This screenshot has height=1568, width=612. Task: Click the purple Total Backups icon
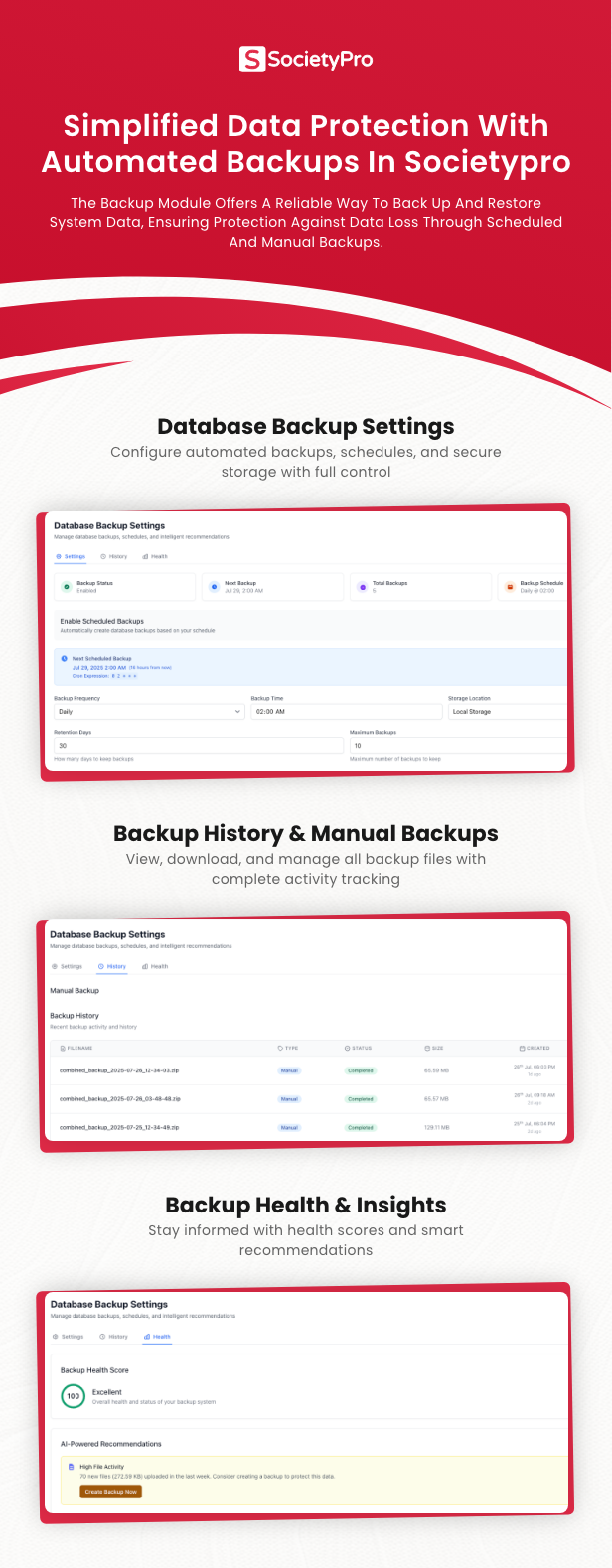362,587
